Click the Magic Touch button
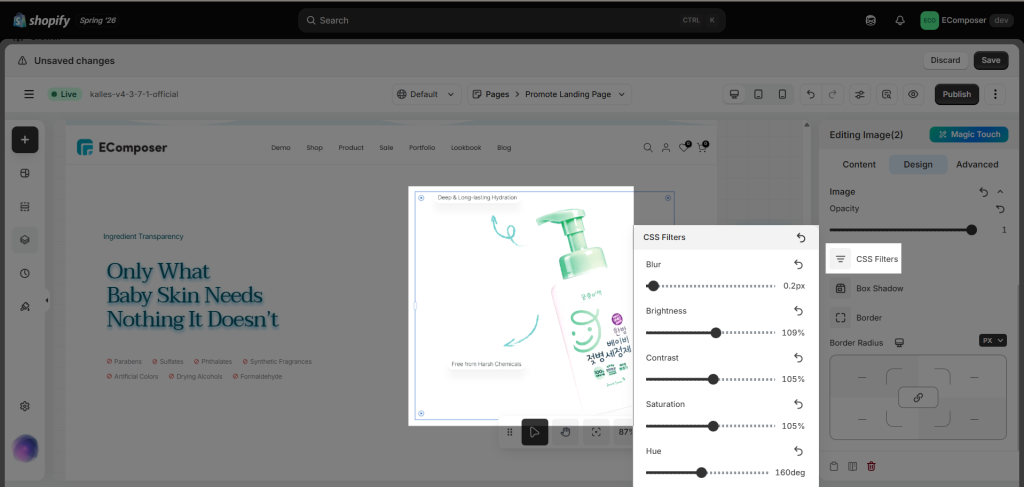 (968, 134)
